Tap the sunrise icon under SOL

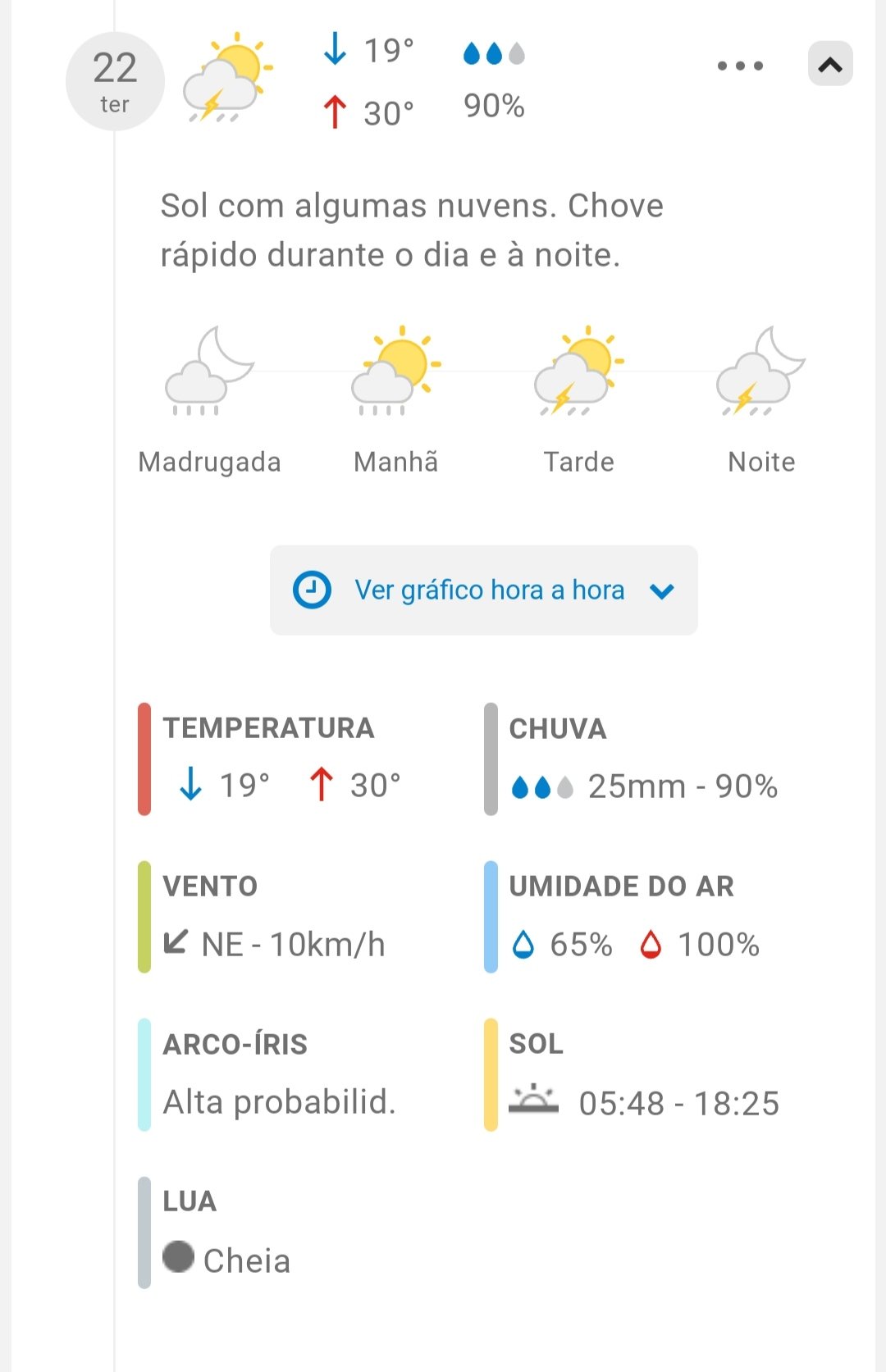[x=533, y=1099]
